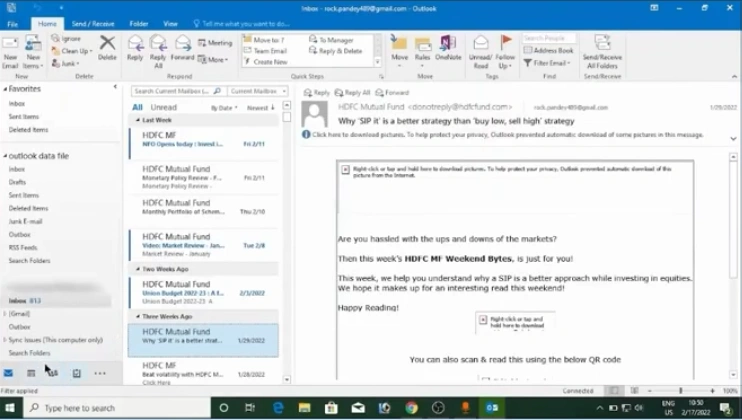Reply with a Meeting

pos(215,43)
